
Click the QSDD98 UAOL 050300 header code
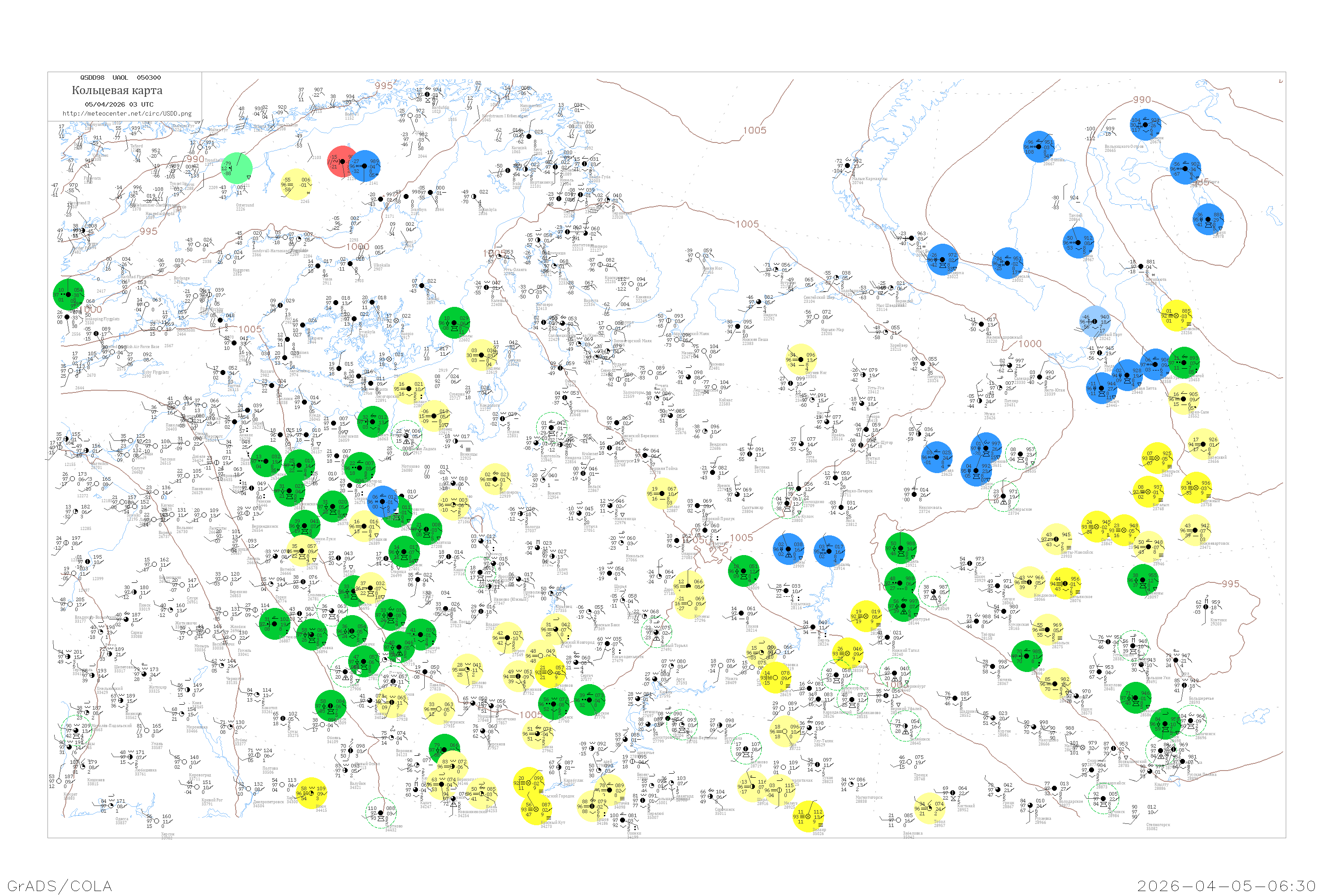click(120, 78)
